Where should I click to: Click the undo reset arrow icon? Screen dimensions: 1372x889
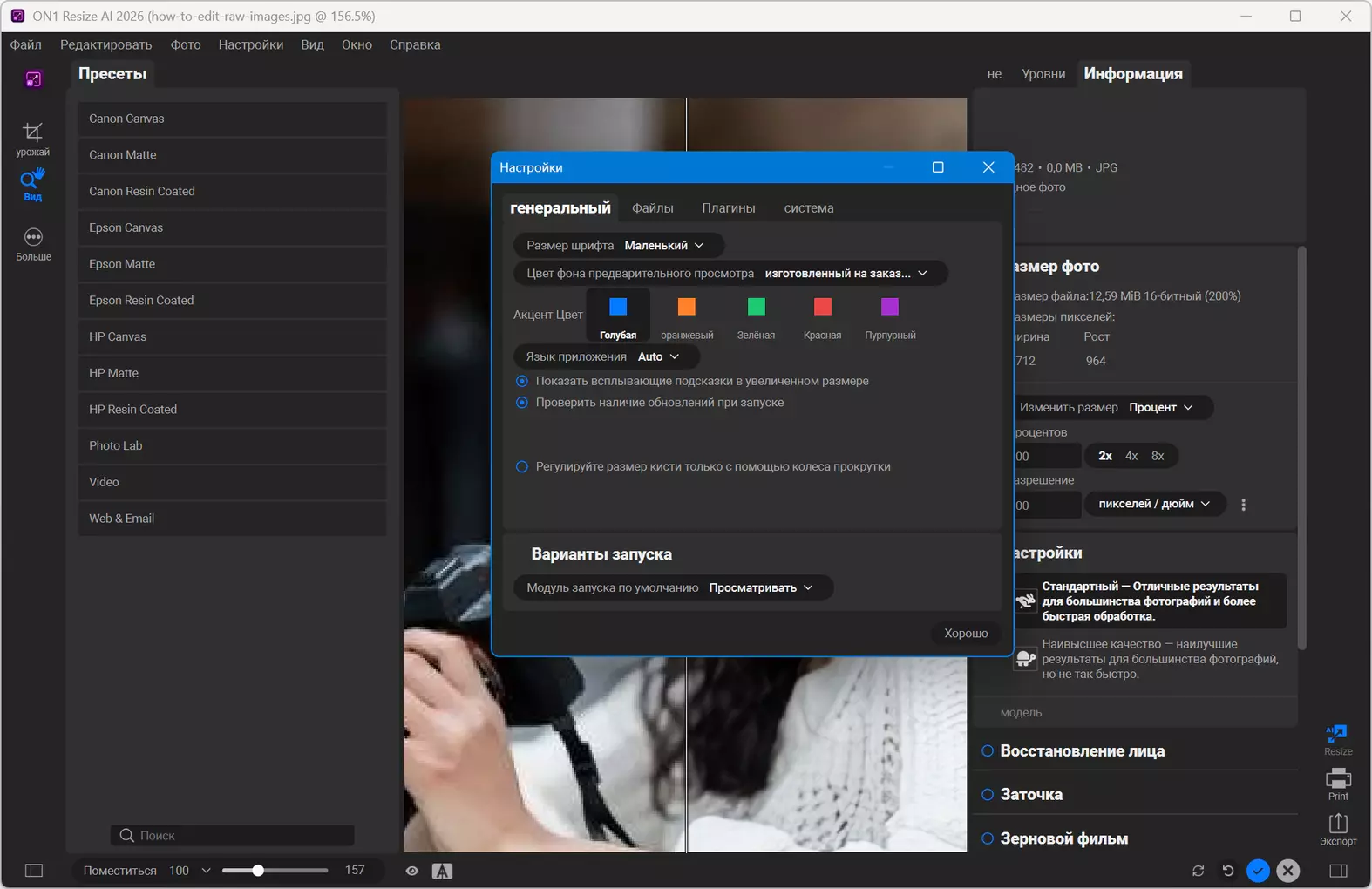click(1228, 871)
